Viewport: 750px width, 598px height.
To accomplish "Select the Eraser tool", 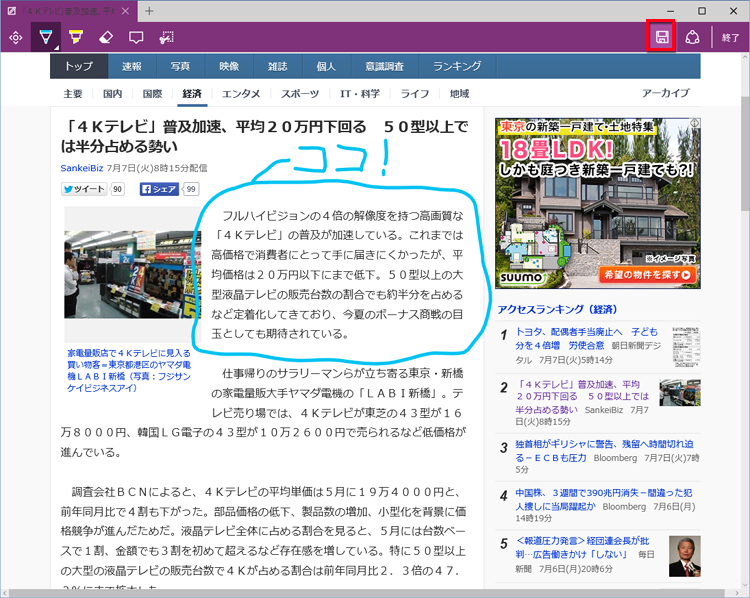I will pyautogui.click(x=106, y=38).
